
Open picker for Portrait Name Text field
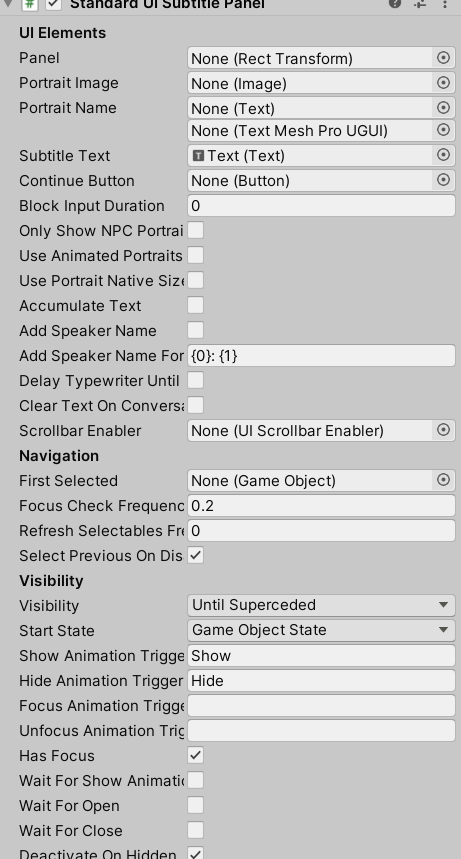click(x=443, y=107)
